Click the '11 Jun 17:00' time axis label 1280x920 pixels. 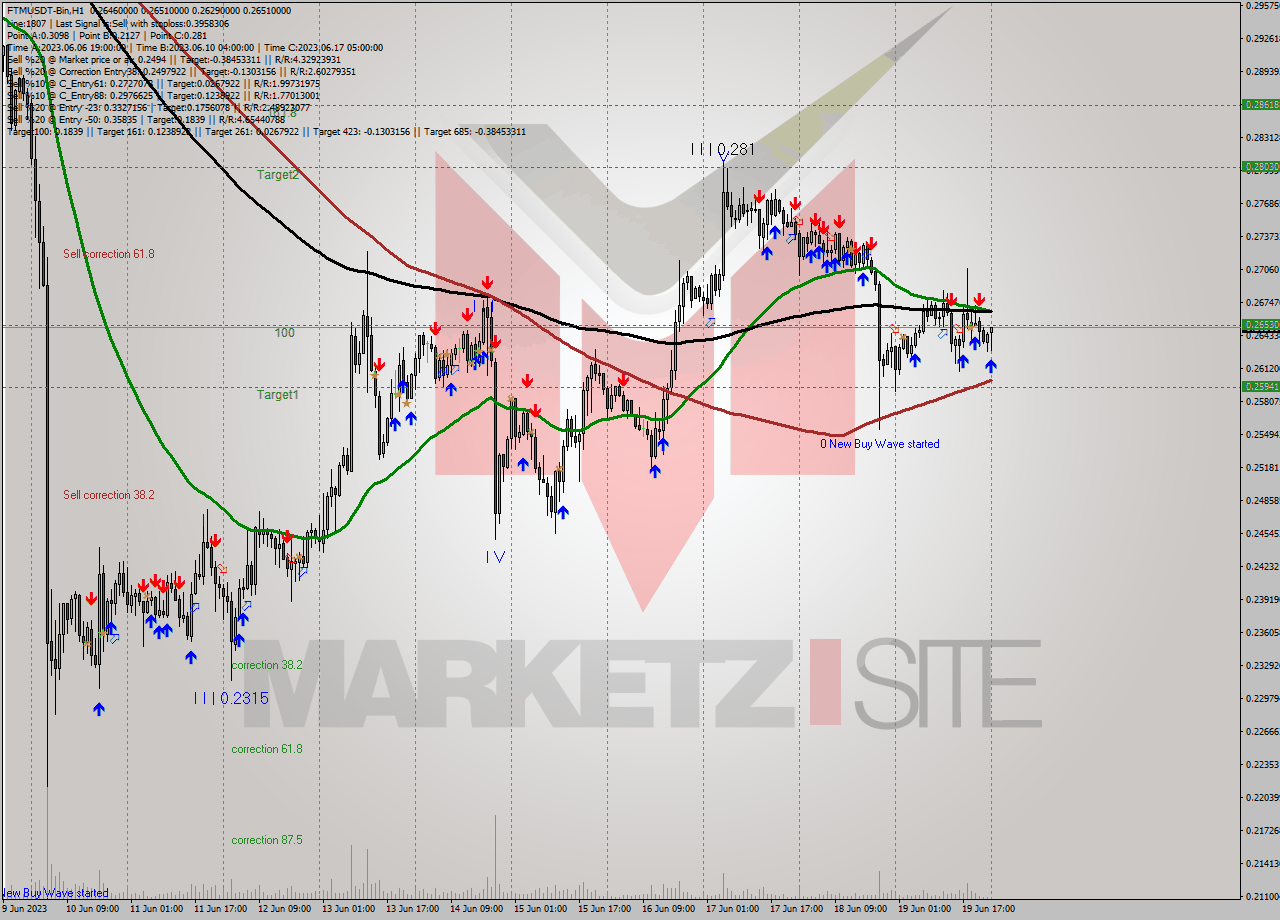click(x=222, y=909)
